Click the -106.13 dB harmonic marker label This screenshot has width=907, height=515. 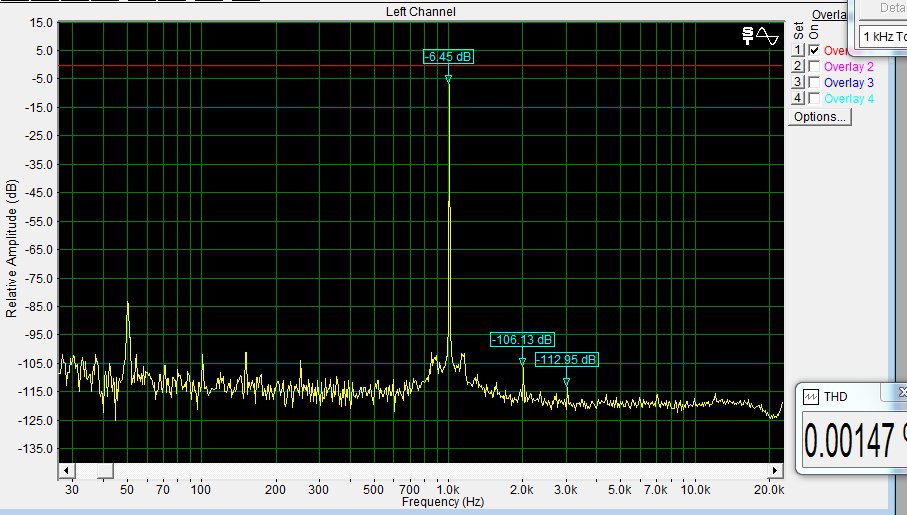[522, 340]
